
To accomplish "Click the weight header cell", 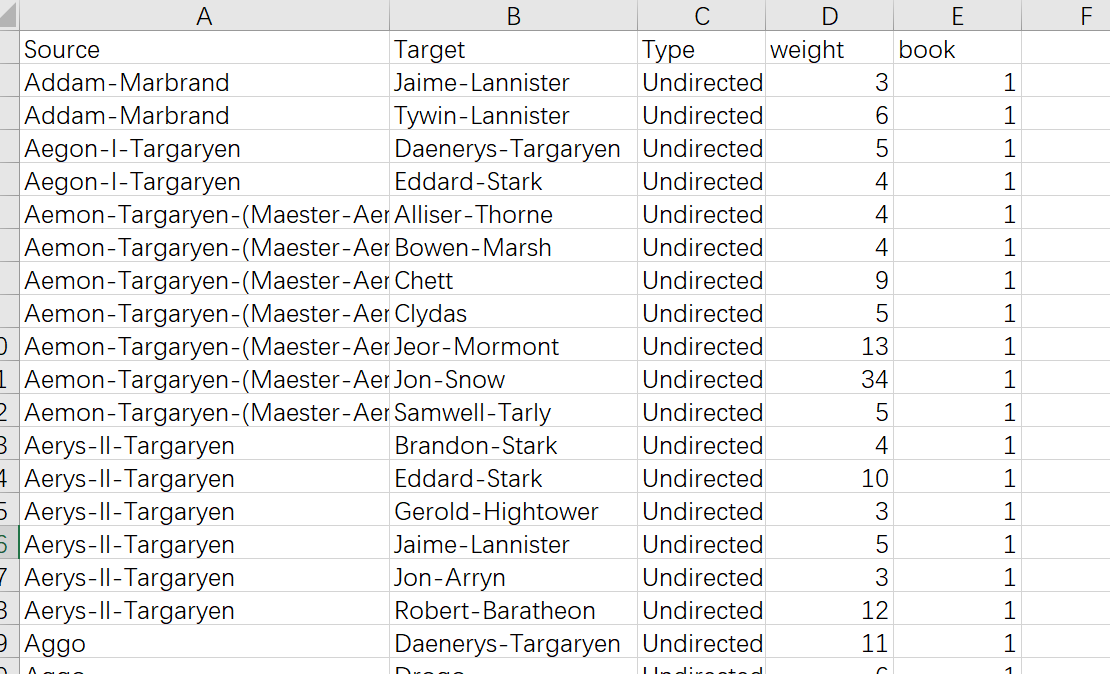I will click(830, 48).
